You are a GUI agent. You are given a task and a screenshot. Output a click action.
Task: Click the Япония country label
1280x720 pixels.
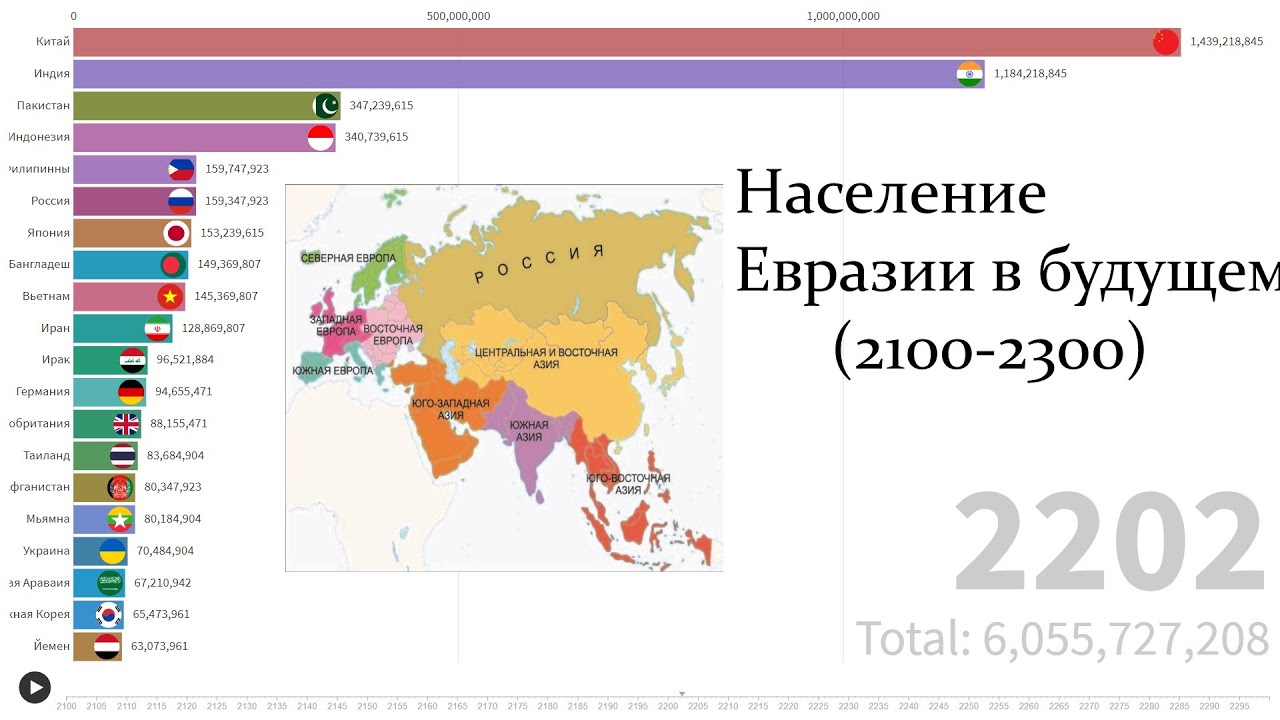pyautogui.click(x=49, y=233)
